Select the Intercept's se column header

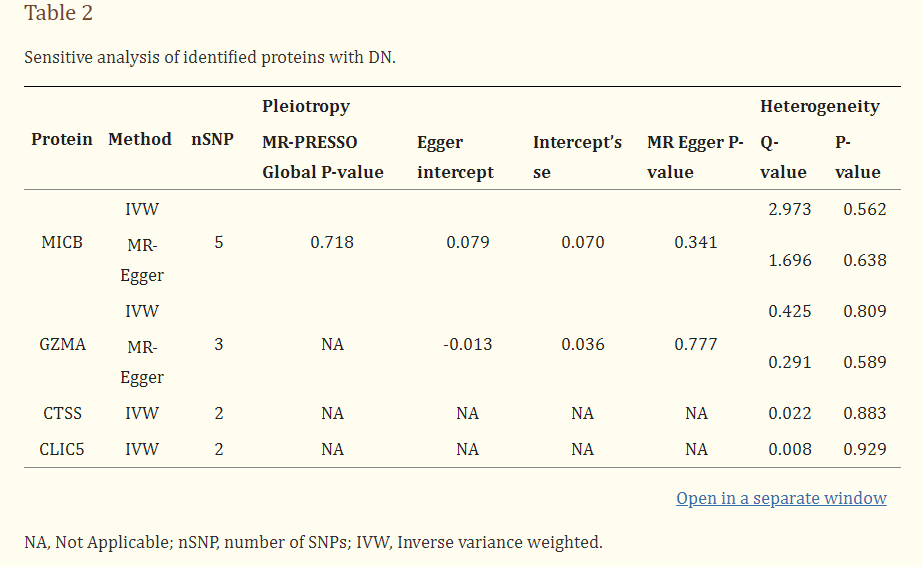click(577, 157)
